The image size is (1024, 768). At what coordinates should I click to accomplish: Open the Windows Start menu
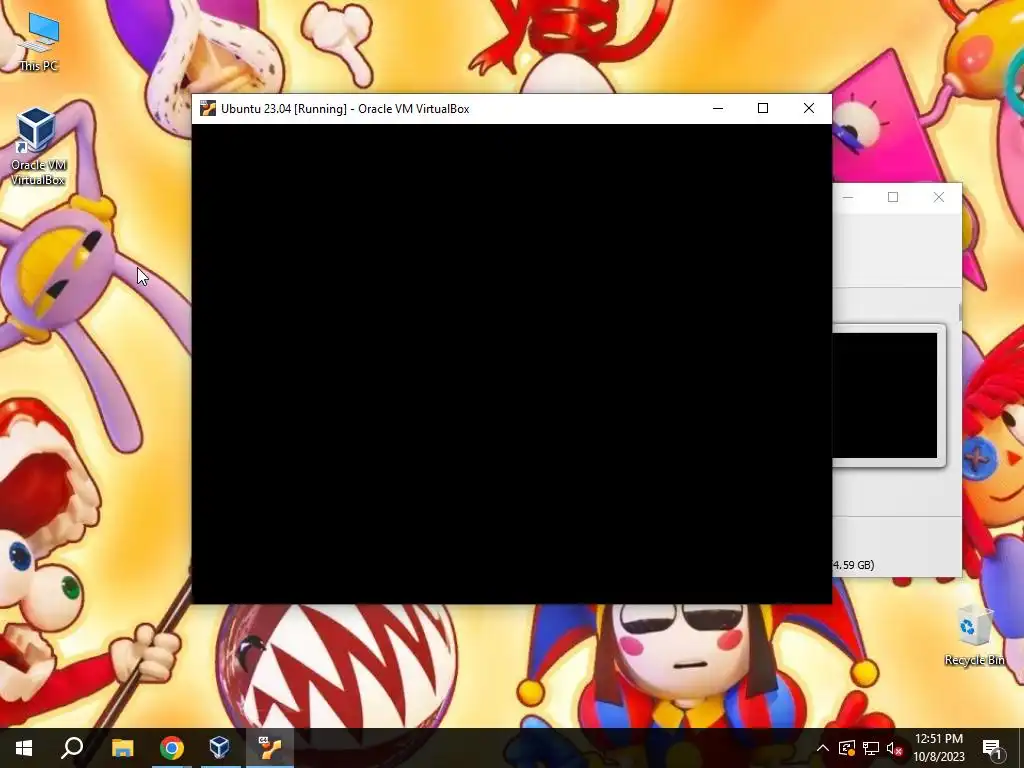24,748
